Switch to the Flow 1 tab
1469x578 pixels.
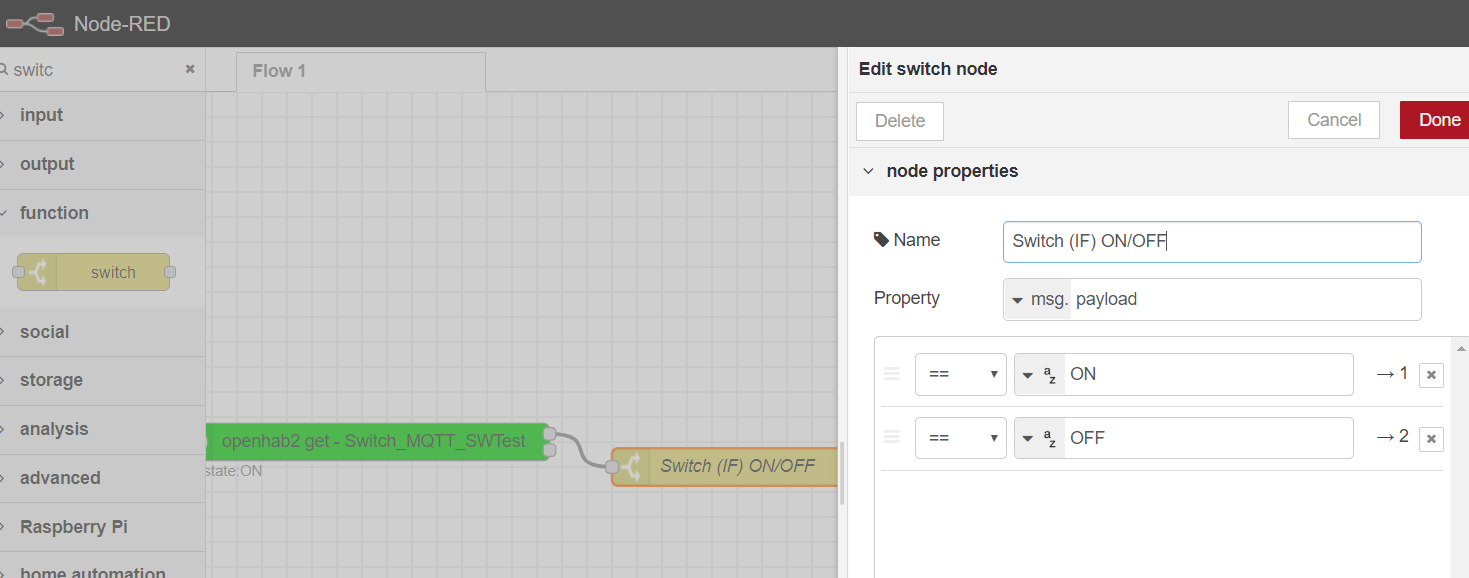coord(279,71)
